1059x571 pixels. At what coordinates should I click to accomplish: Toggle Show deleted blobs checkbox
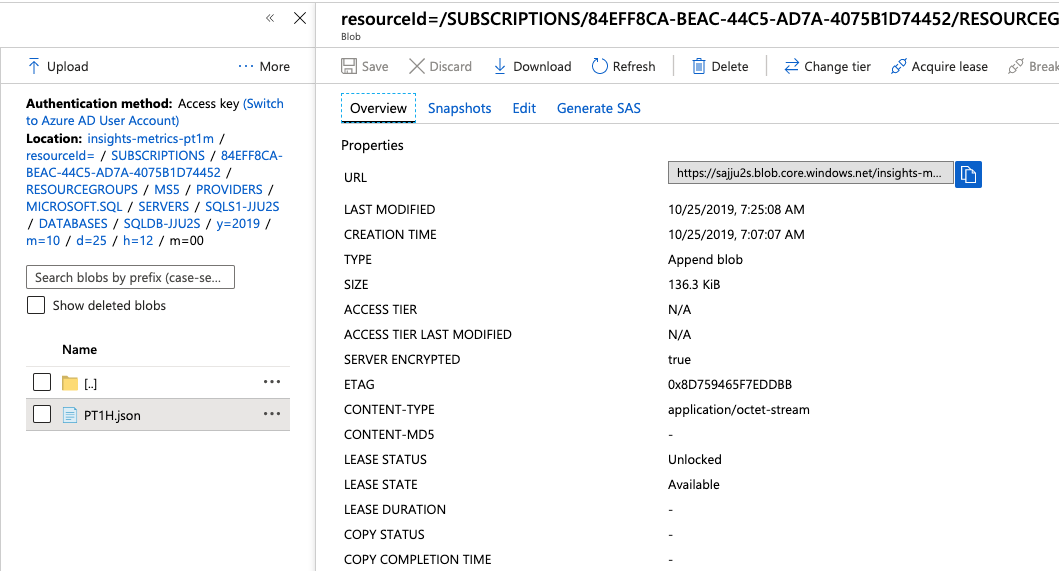coord(36,305)
